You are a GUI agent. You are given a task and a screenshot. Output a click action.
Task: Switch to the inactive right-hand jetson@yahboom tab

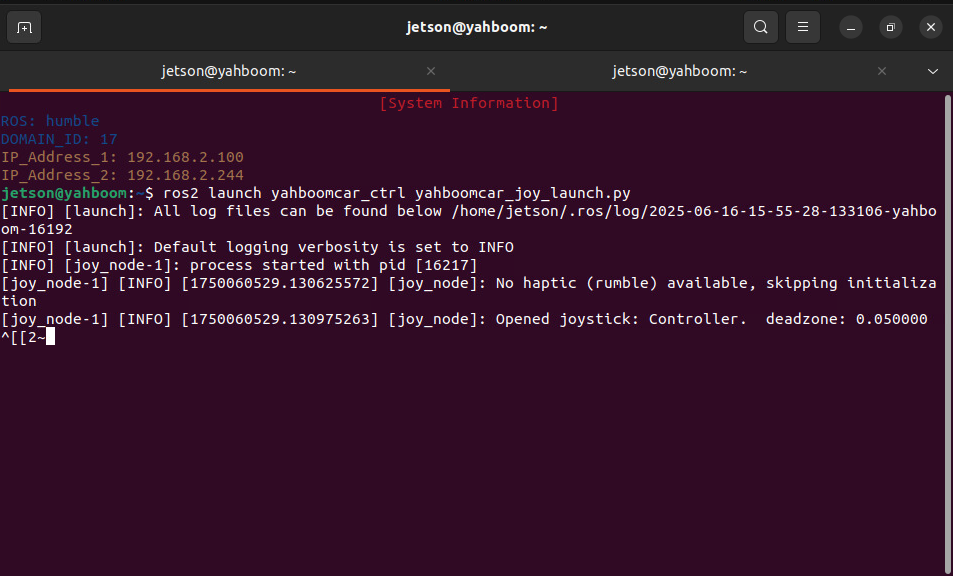(679, 71)
